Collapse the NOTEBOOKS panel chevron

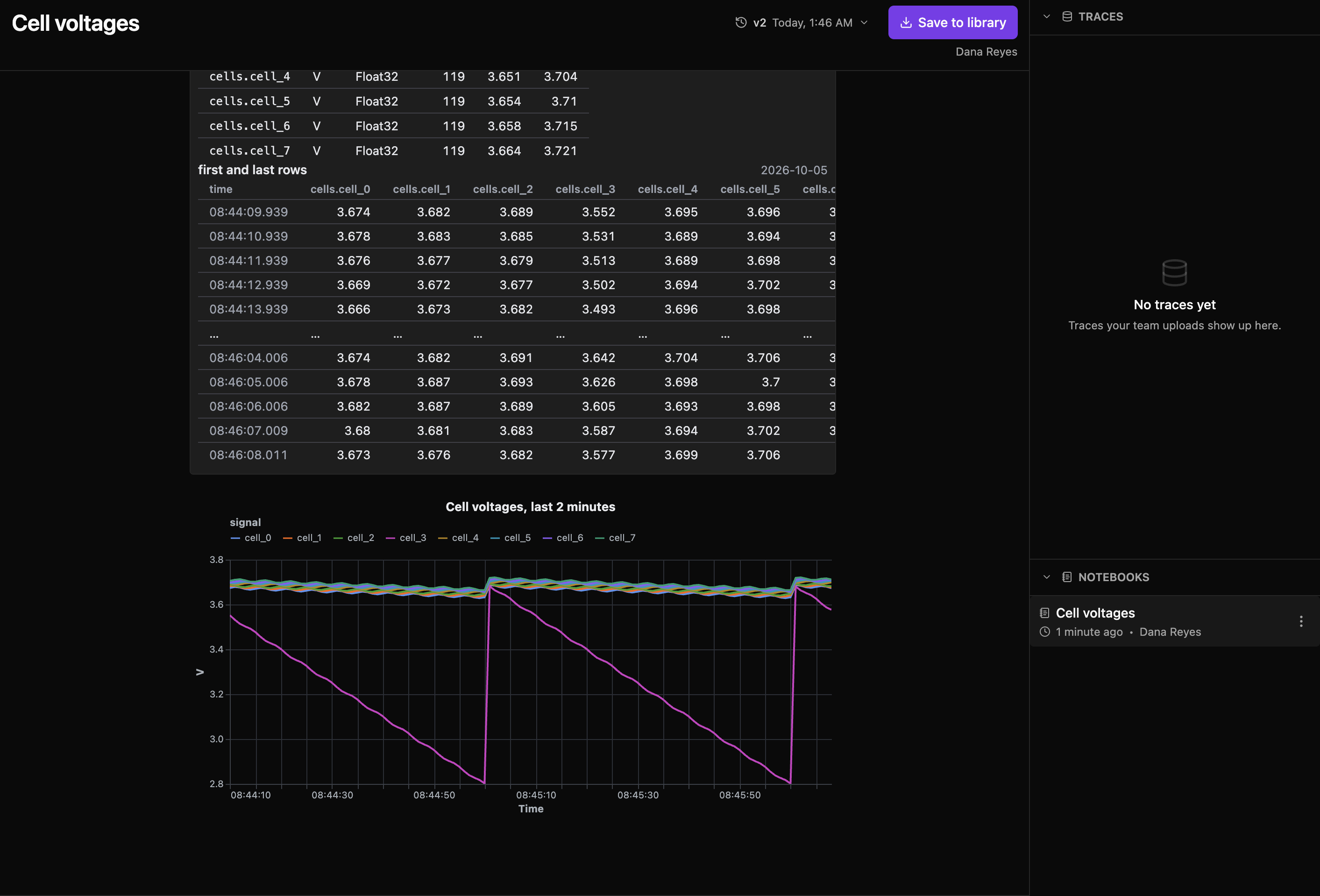[1046, 577]
